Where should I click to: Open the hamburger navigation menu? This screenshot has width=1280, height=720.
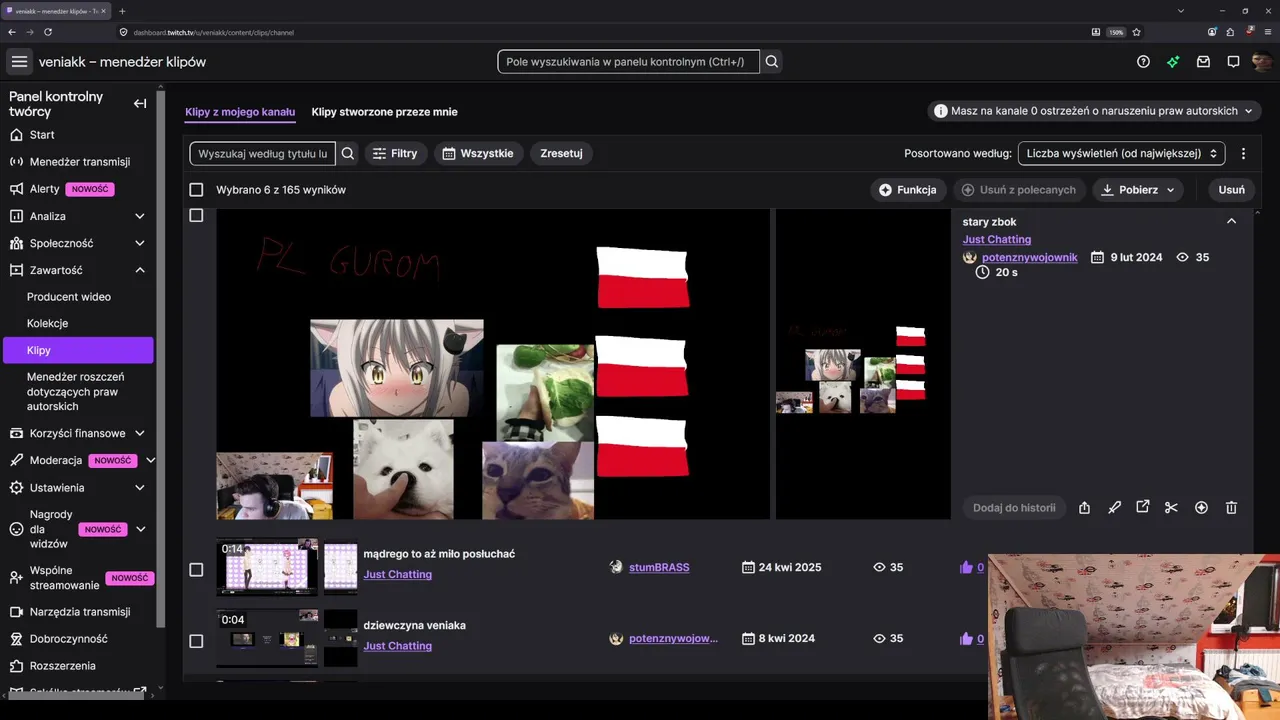[19, 62]
